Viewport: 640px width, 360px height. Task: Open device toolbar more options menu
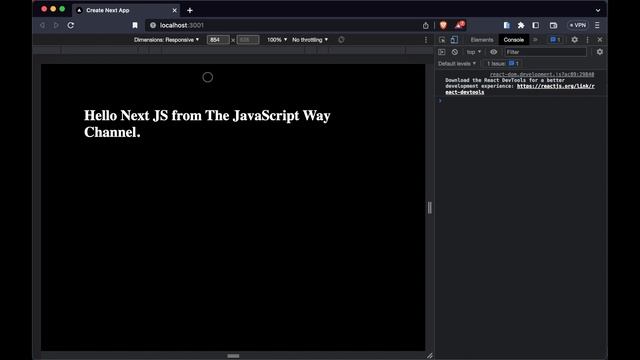[426, 40]
